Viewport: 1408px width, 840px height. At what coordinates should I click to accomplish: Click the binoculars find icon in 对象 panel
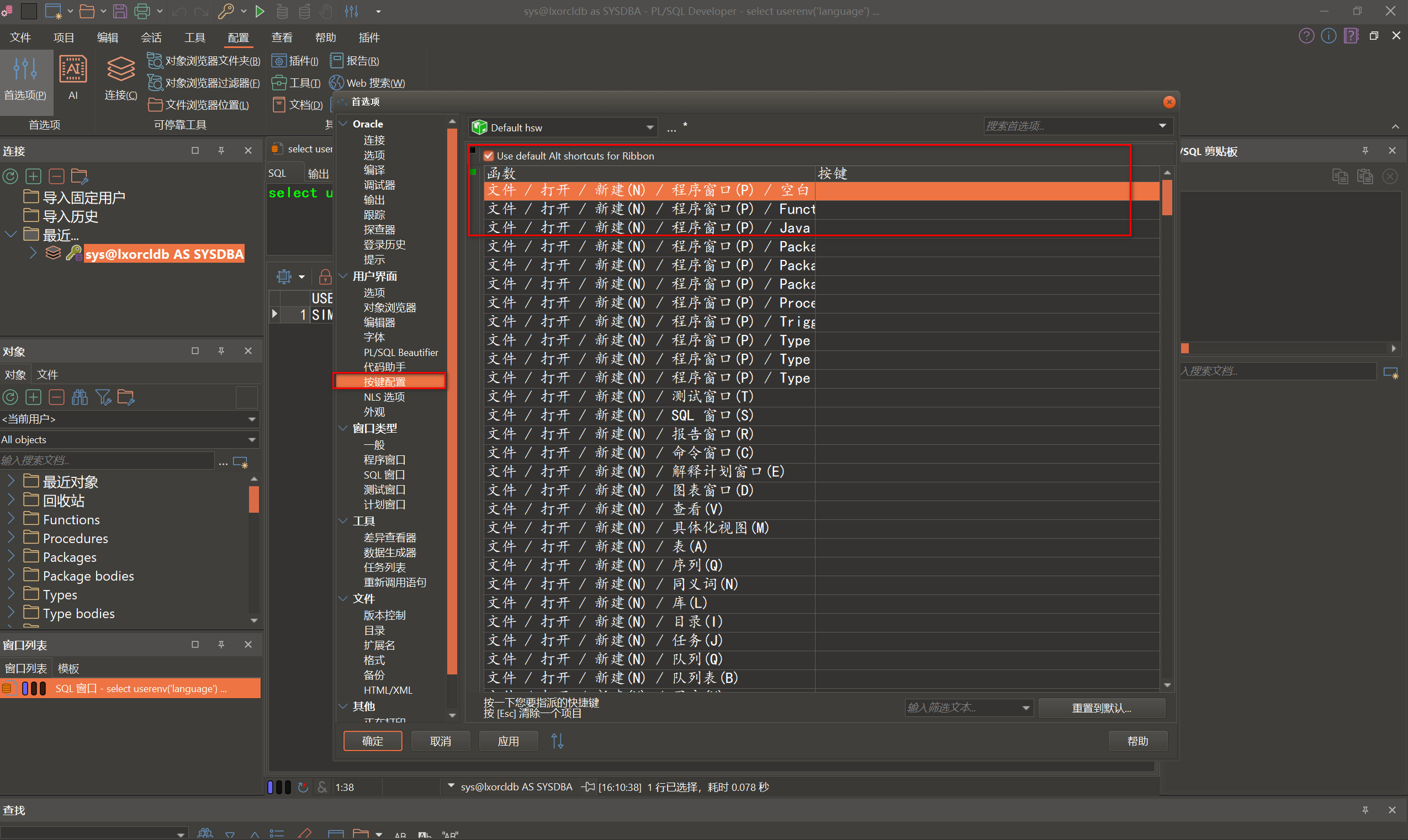pyautogui.click(x=80, y=397)
